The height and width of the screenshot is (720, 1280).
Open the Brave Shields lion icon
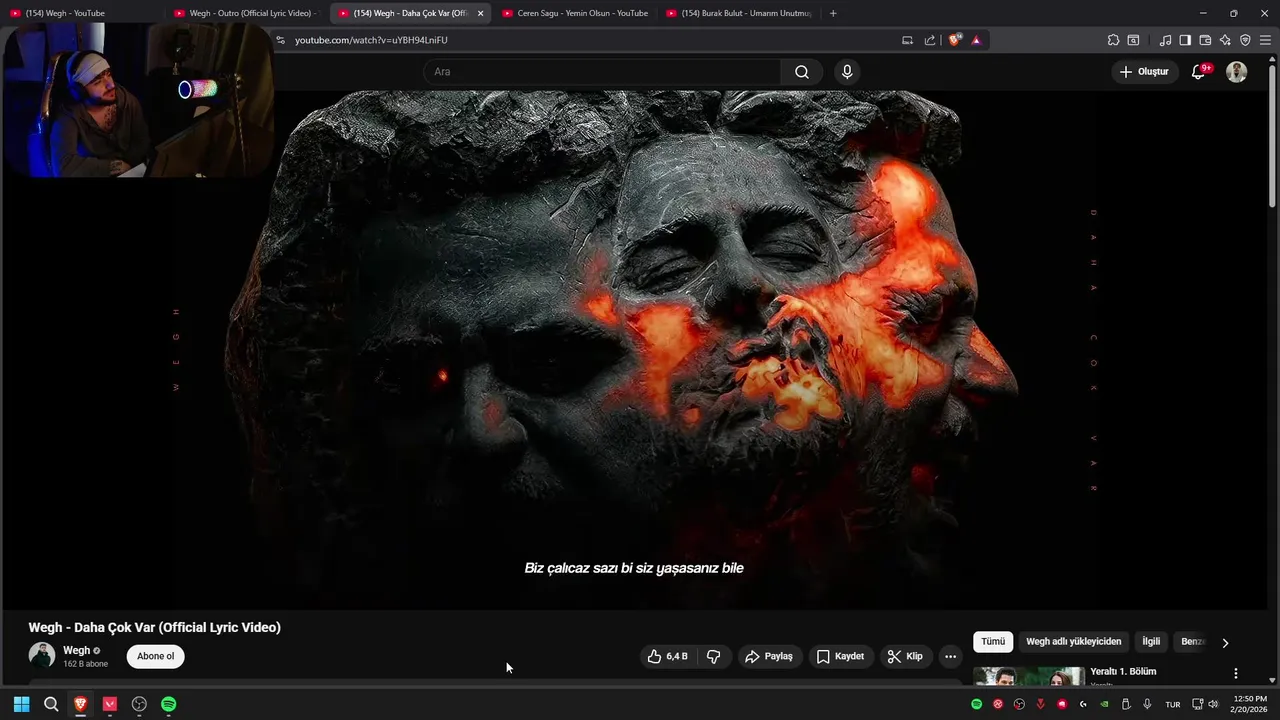tap(955, 40)
